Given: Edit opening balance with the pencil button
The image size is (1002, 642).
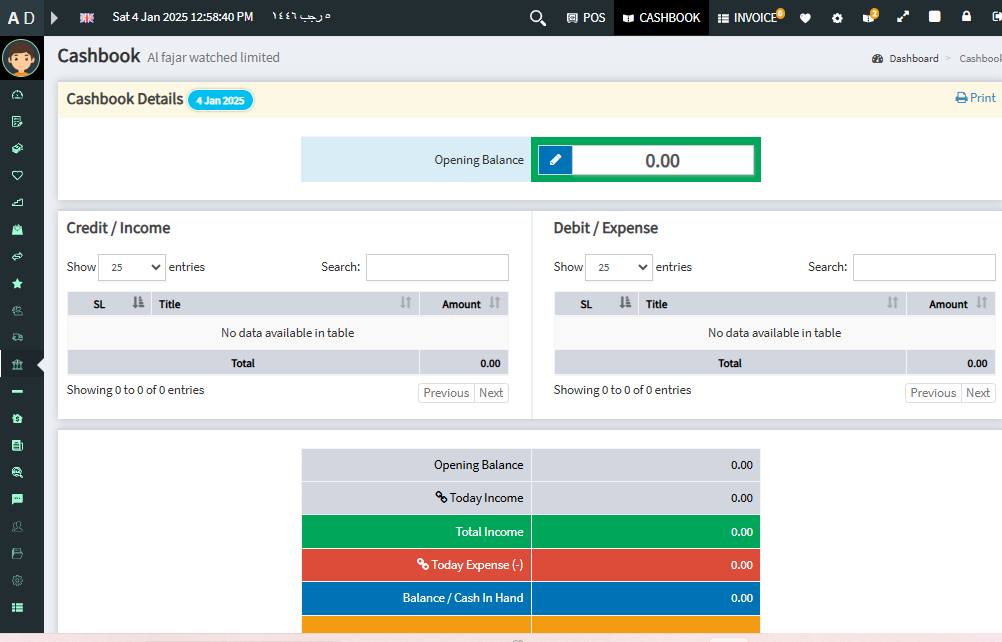Looking at the screenshot, I should click(555, 160).
